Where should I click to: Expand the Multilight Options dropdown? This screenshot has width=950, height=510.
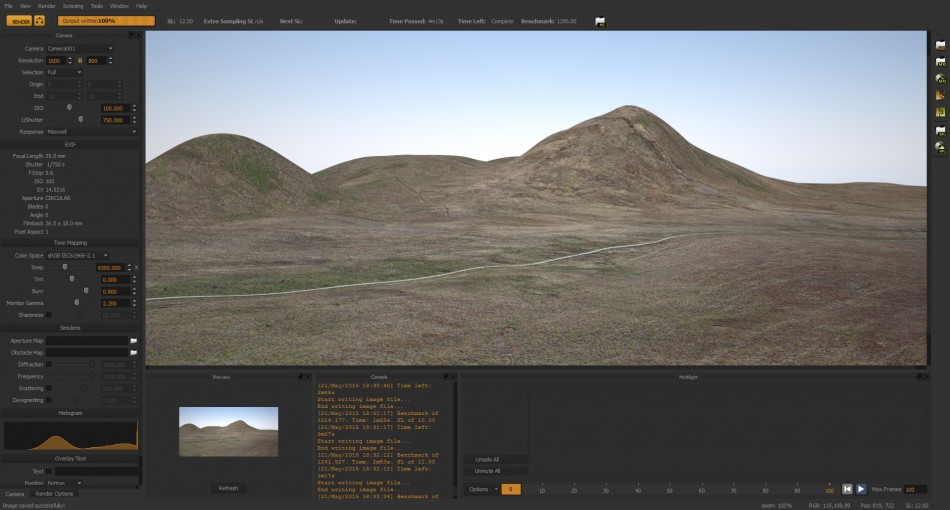482,489
